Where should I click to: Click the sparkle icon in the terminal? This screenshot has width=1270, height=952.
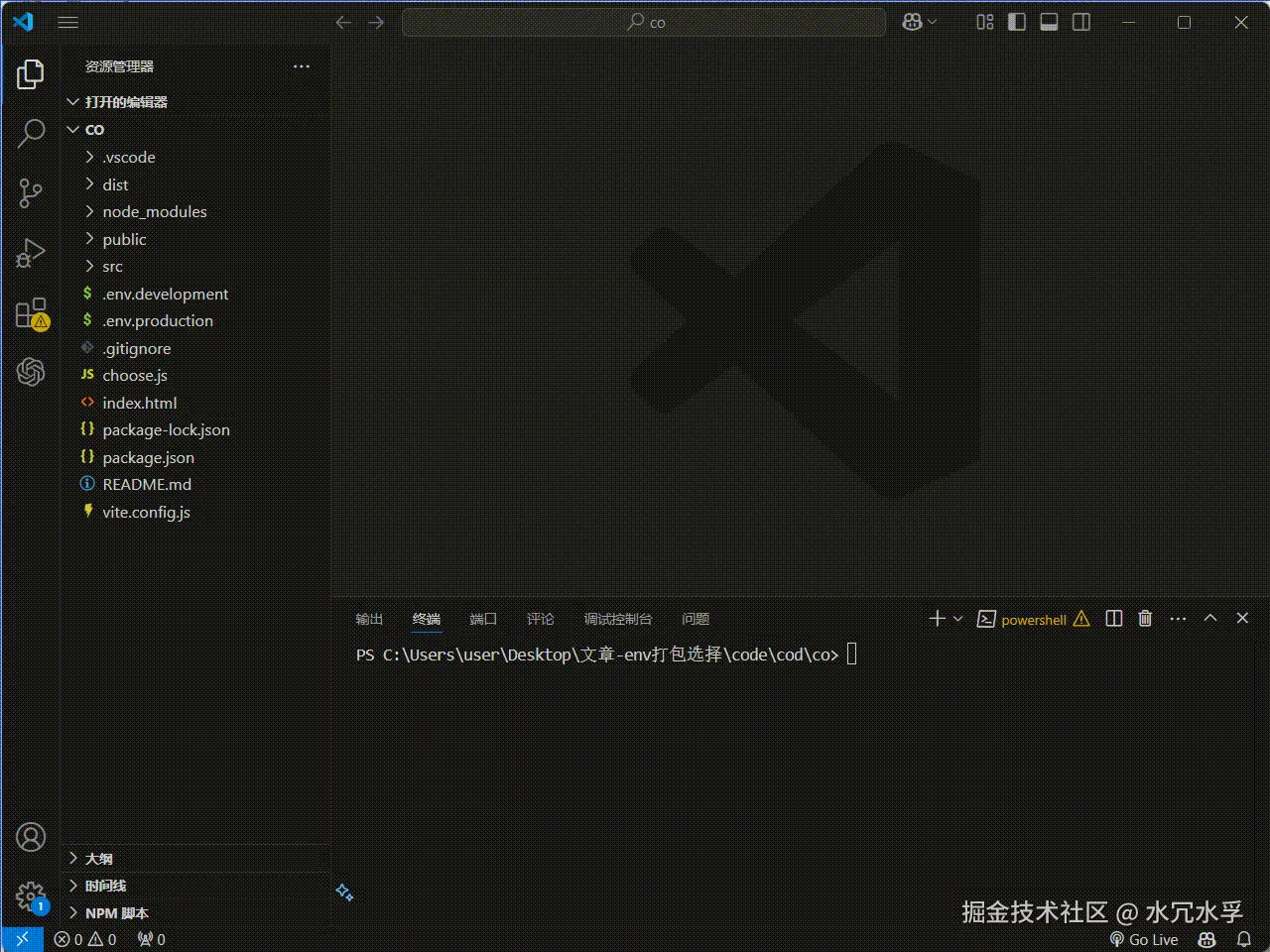click(x=344, y=892)
